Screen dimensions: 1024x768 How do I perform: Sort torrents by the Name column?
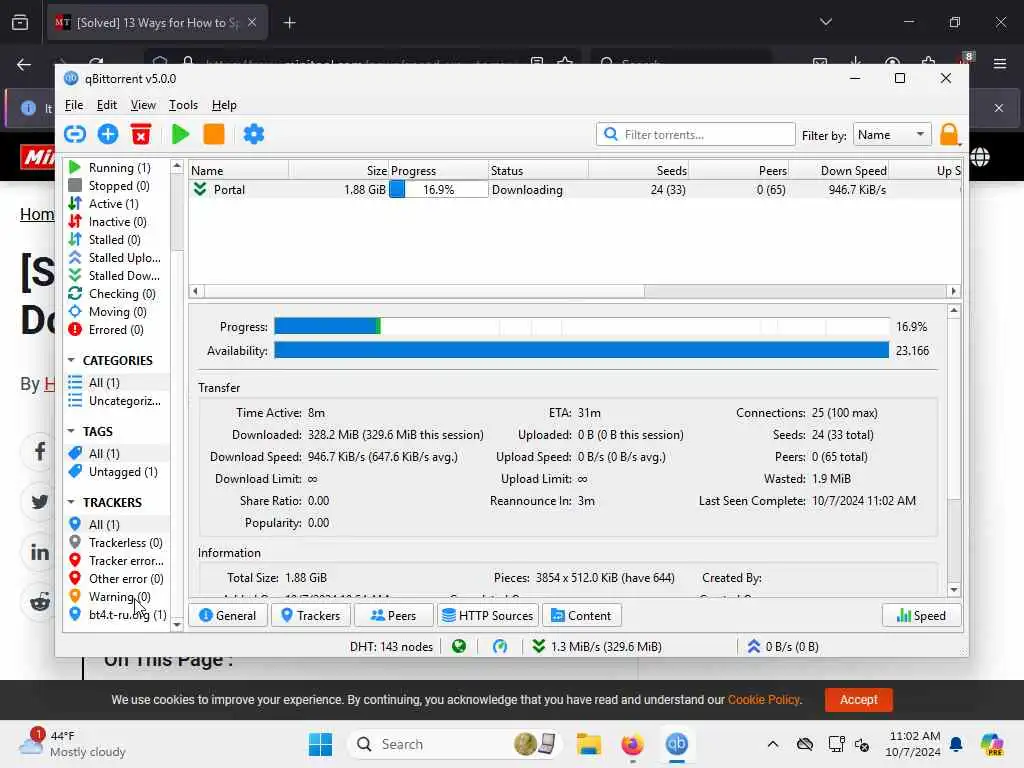(238, 170)
